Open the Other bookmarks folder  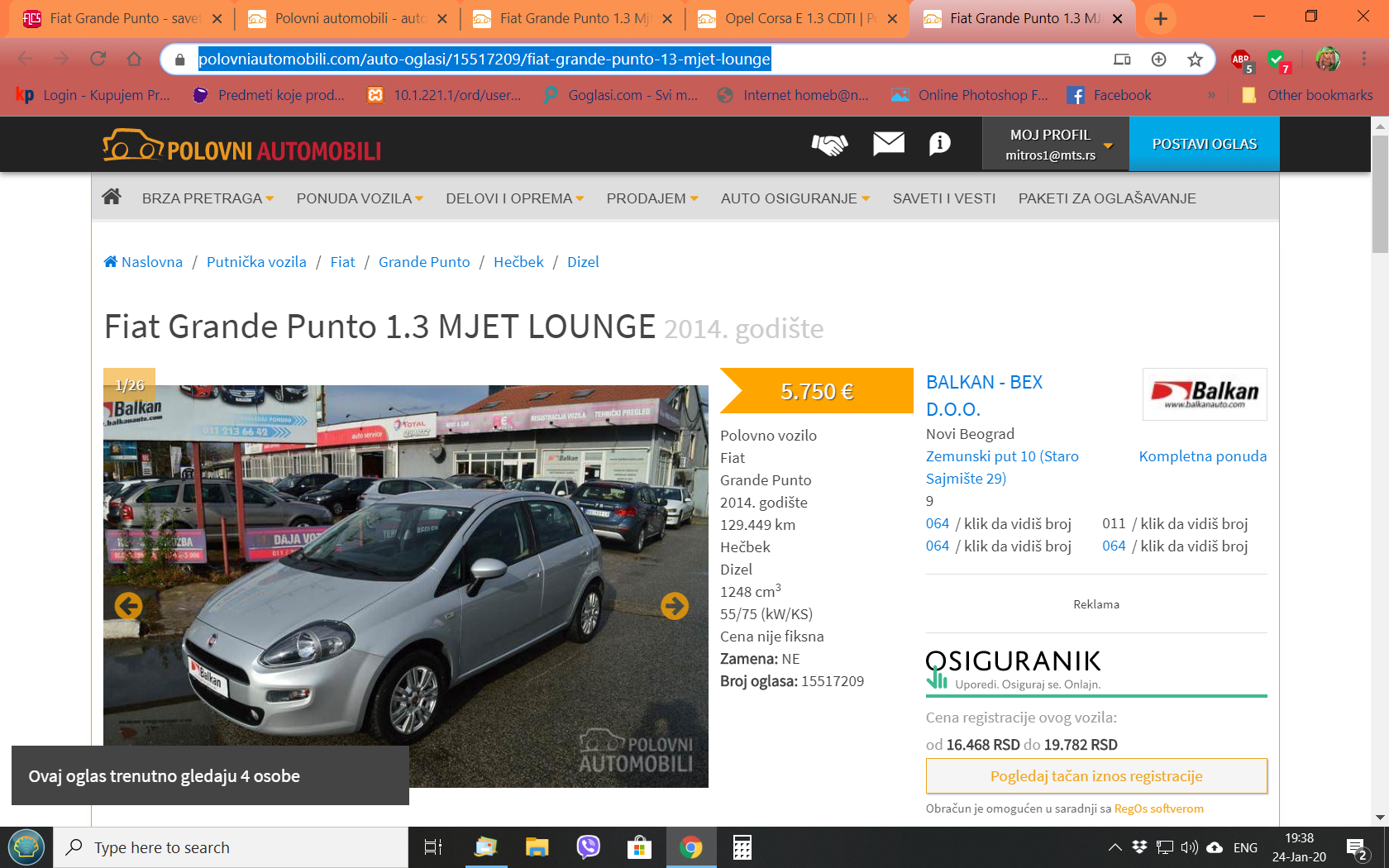coord(1308,95)
